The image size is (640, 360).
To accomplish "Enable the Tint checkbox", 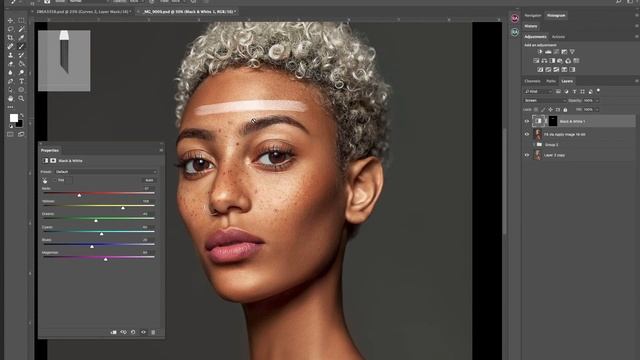I will (x=56, y=180).
